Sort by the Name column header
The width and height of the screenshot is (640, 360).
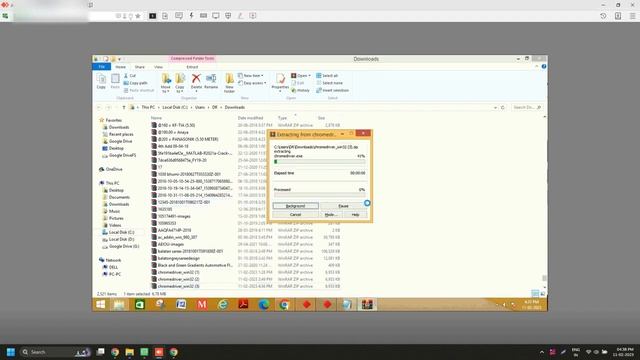(156, 118)
